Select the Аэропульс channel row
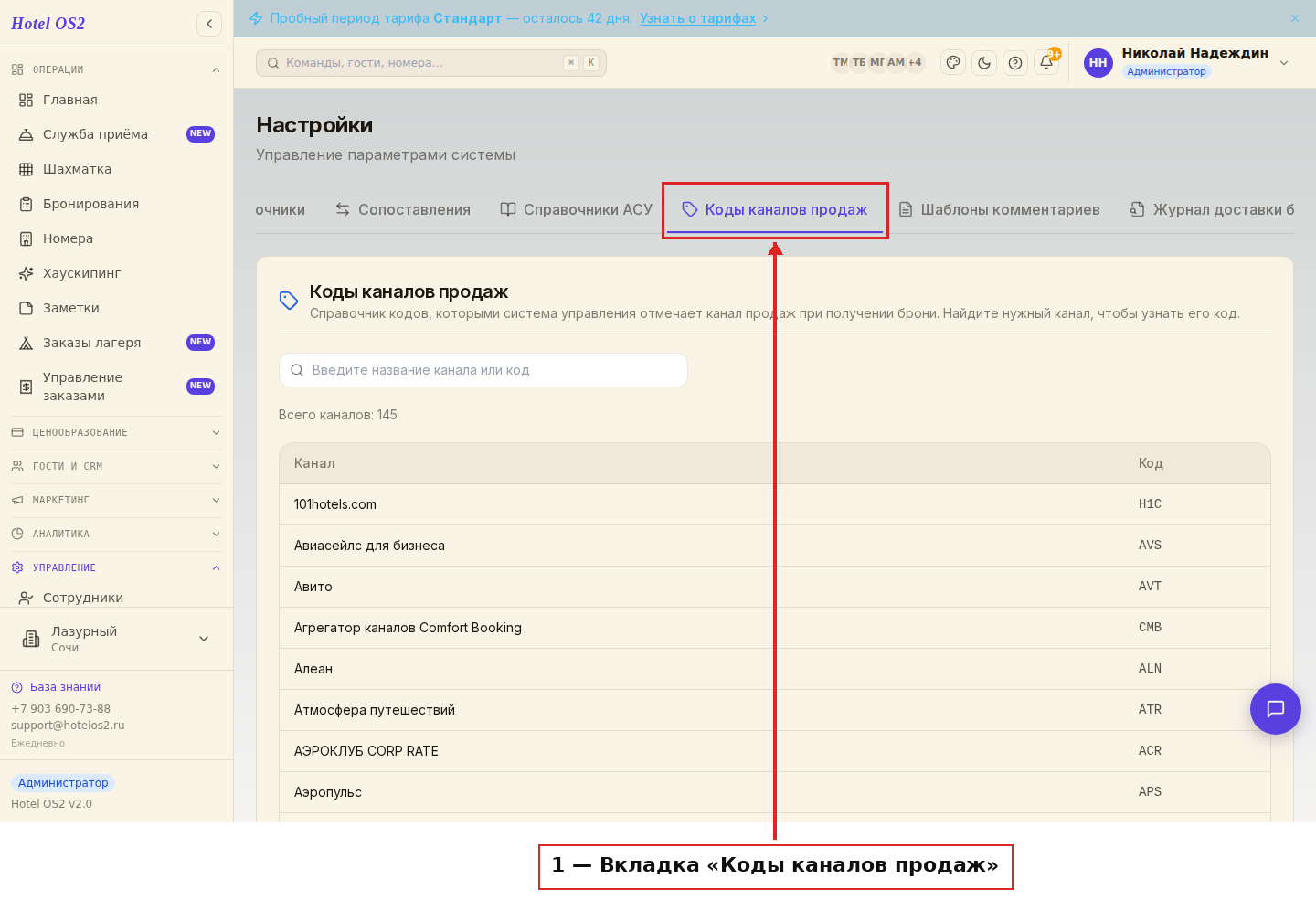This screenshot has height=911, width=1316. click(x=775, y=792)
